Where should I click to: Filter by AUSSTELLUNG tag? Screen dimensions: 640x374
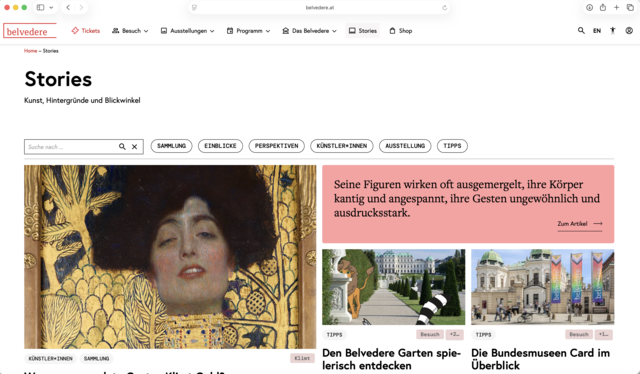[405, 146]
